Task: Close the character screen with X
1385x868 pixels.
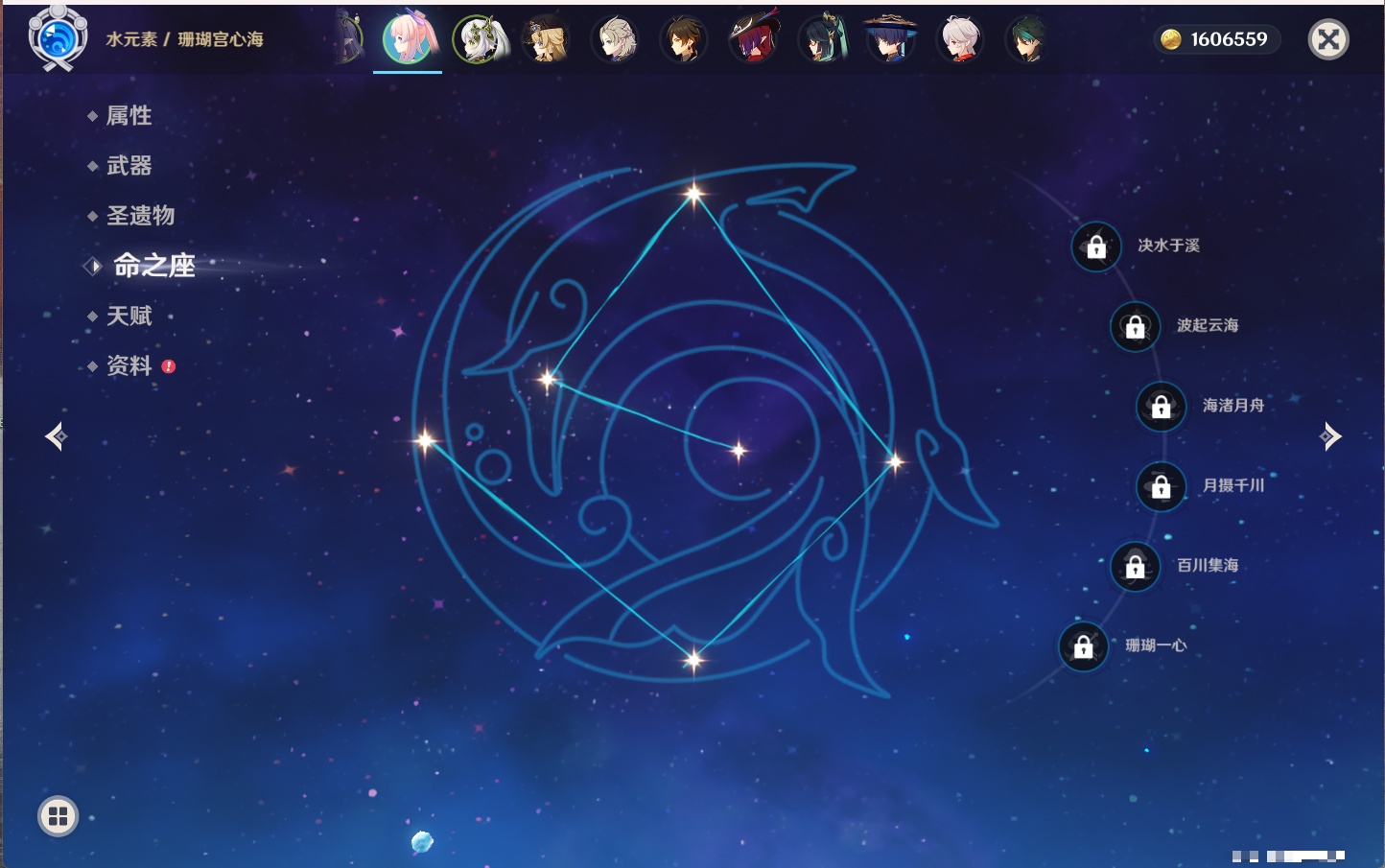Action: coord(1328,39)
